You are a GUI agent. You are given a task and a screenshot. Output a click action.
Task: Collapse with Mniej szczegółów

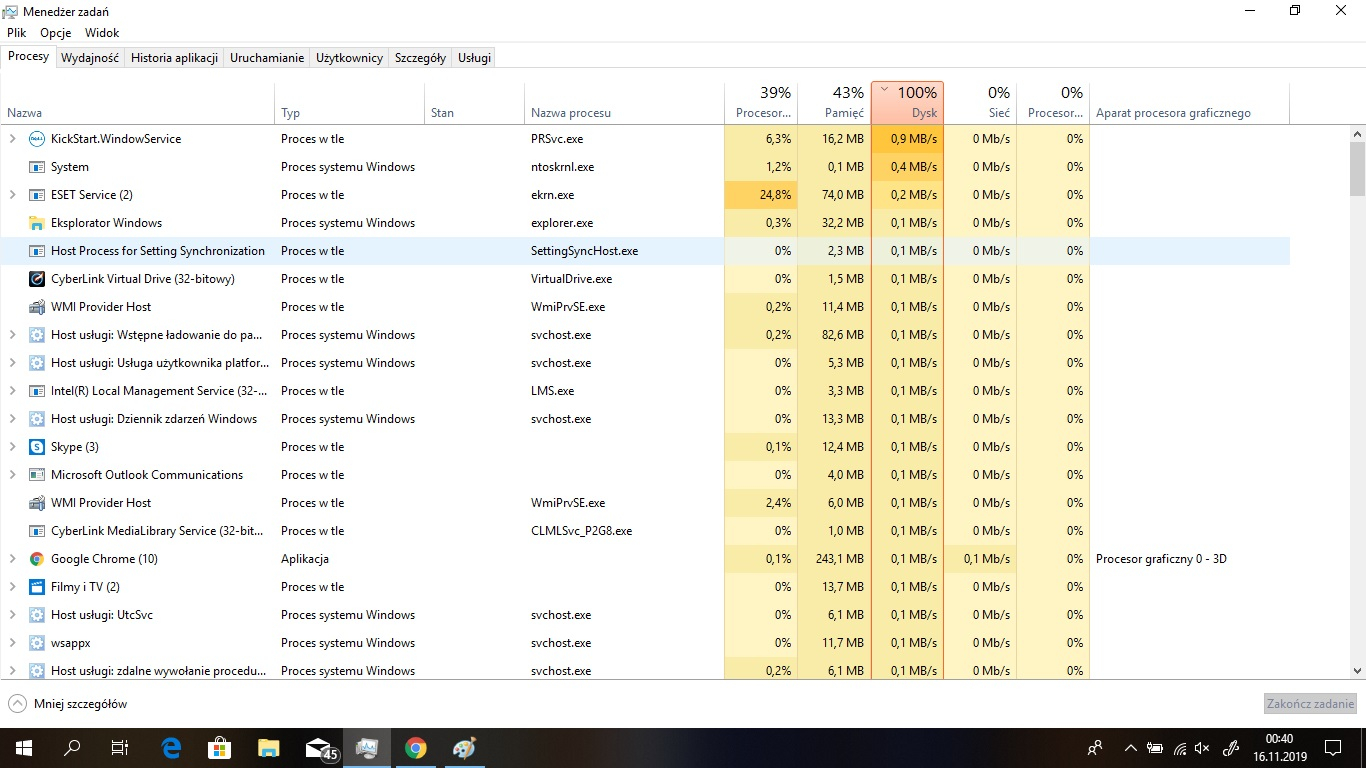pos(68,704)
